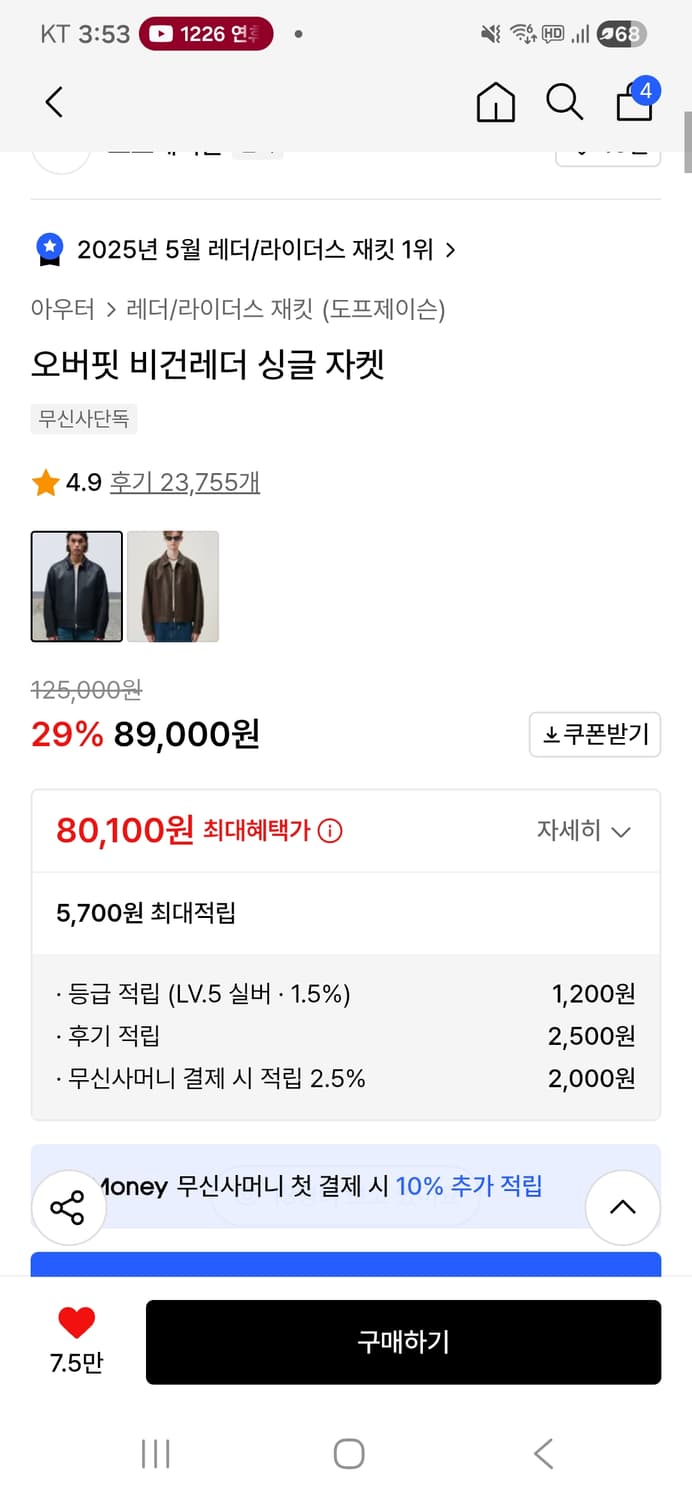Tap the back arrow to return
Image resolution: width=692 pixels, height=1500 pixels.
tap(53, 102)
